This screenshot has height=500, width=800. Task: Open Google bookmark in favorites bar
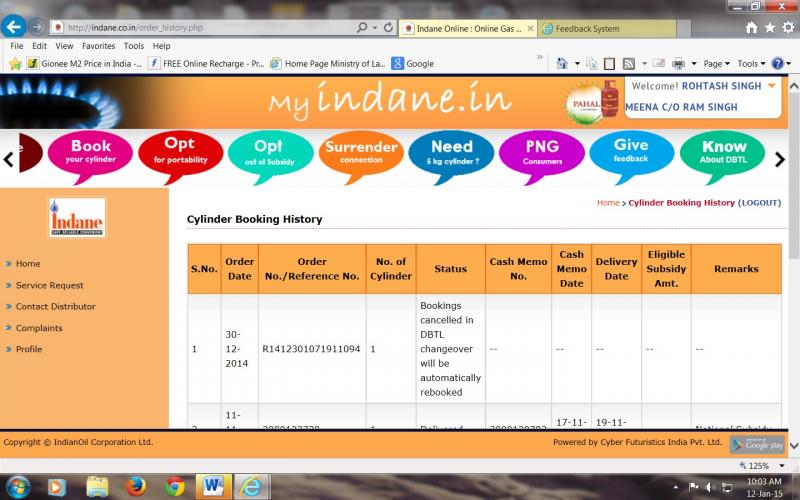(413, 64)
